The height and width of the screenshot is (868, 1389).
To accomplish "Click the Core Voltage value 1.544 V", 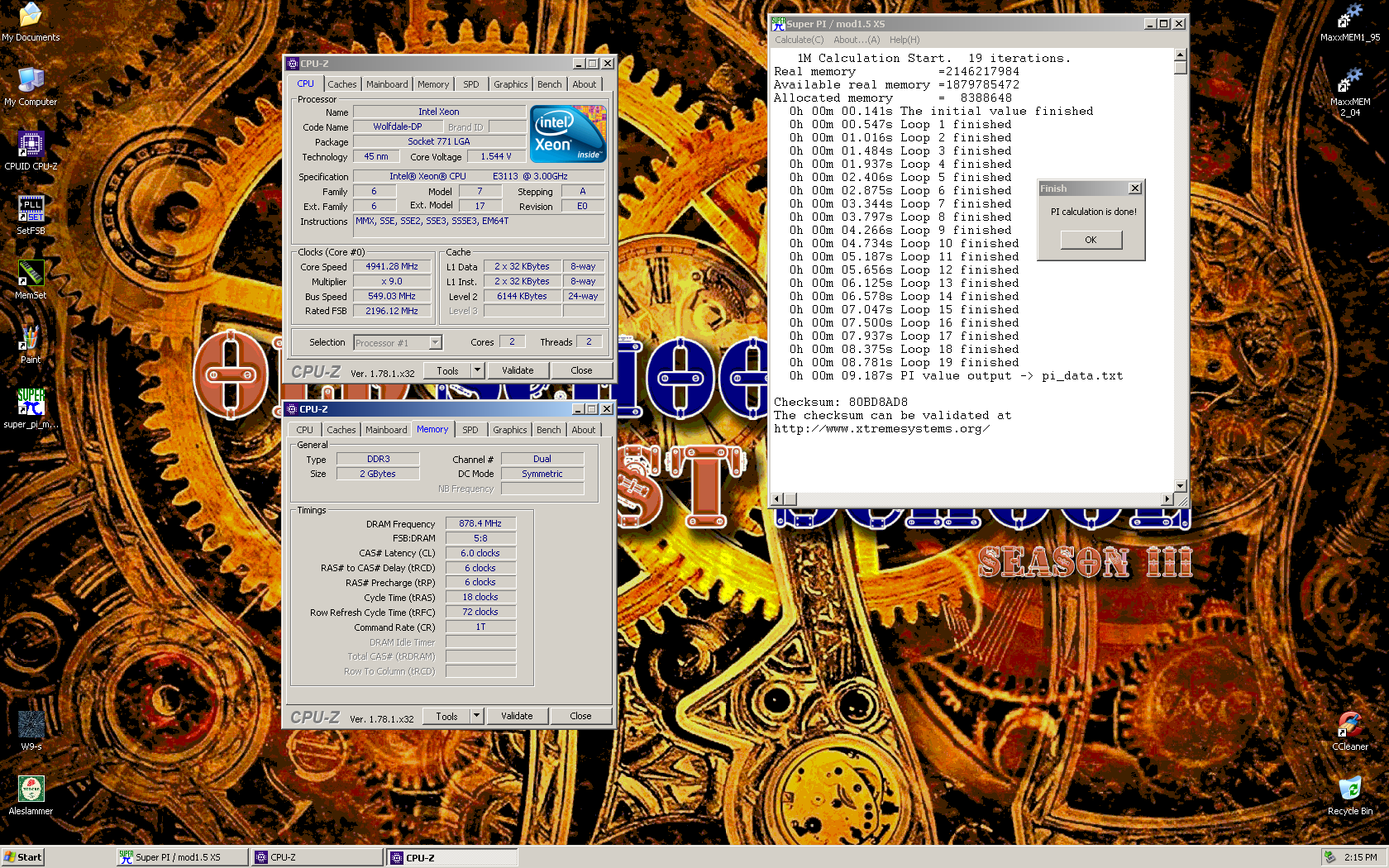I will (496, 156).
